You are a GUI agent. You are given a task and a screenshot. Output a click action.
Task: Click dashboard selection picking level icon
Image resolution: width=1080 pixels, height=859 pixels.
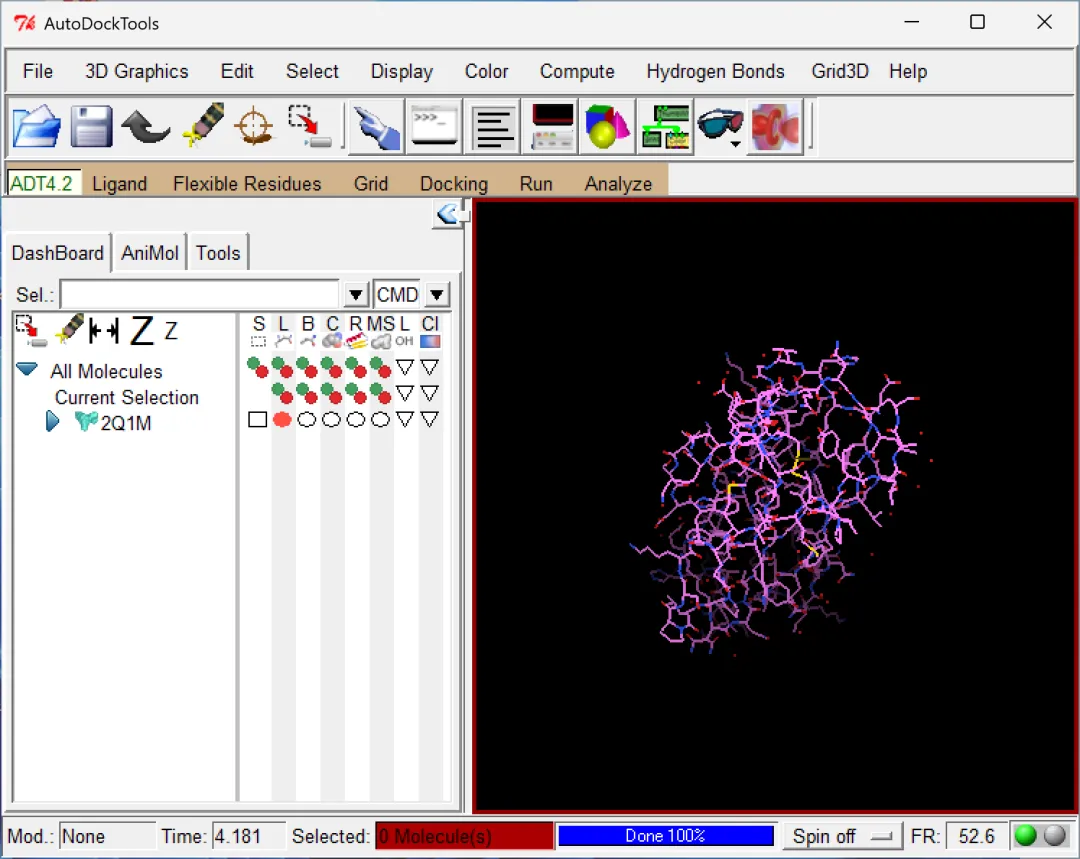pyautogui.click(x=30, y=331)
